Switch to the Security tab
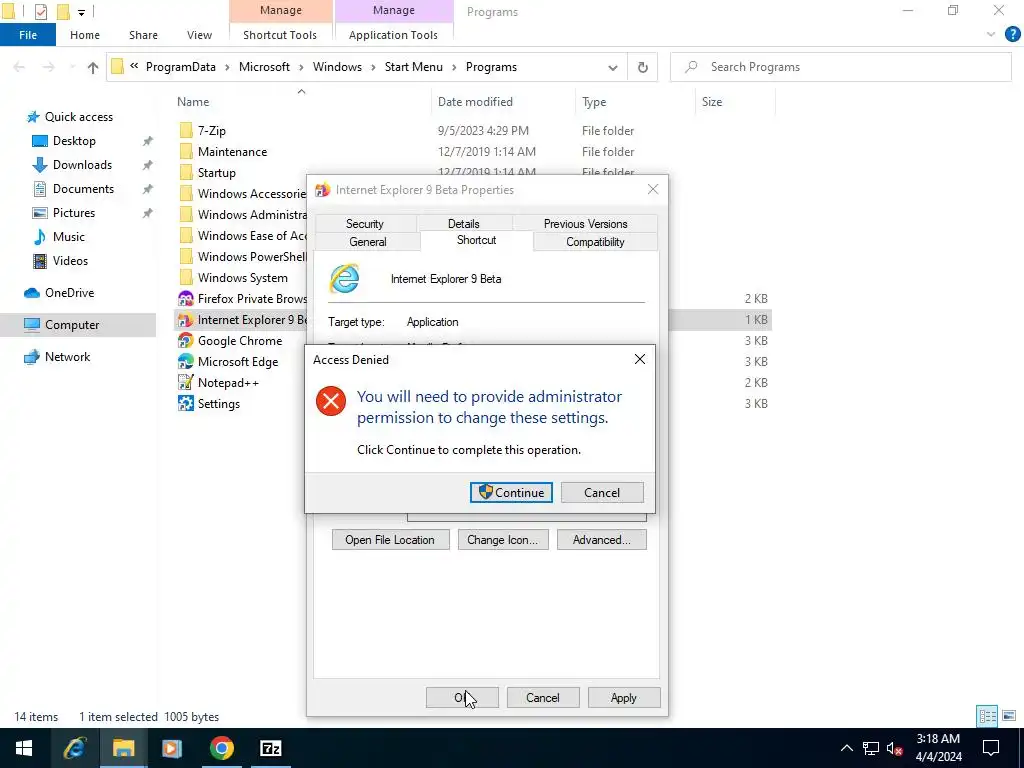The height and width of the screenshot is (768, 1024). click(364, 223)
